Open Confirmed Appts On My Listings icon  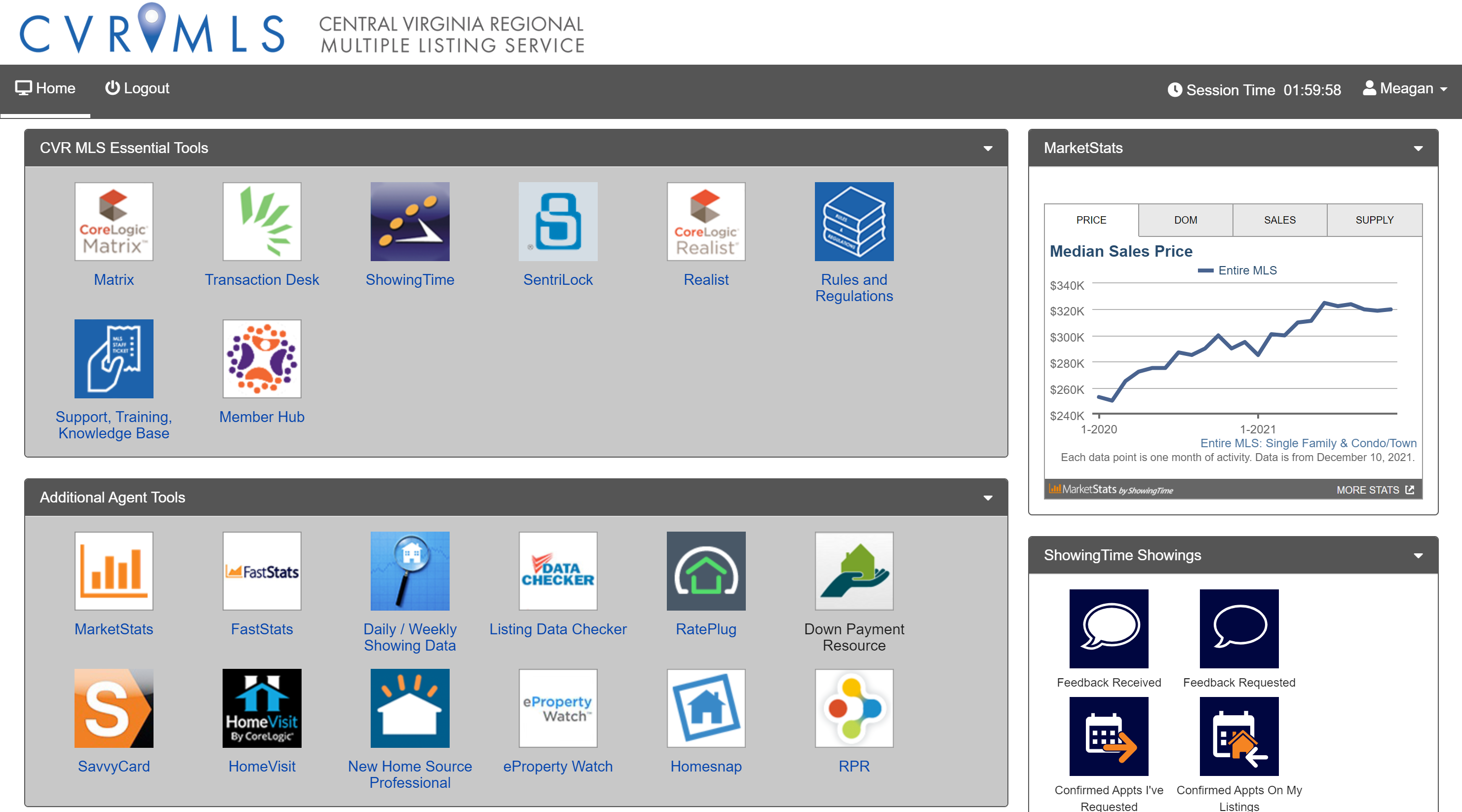(1239, 736)
